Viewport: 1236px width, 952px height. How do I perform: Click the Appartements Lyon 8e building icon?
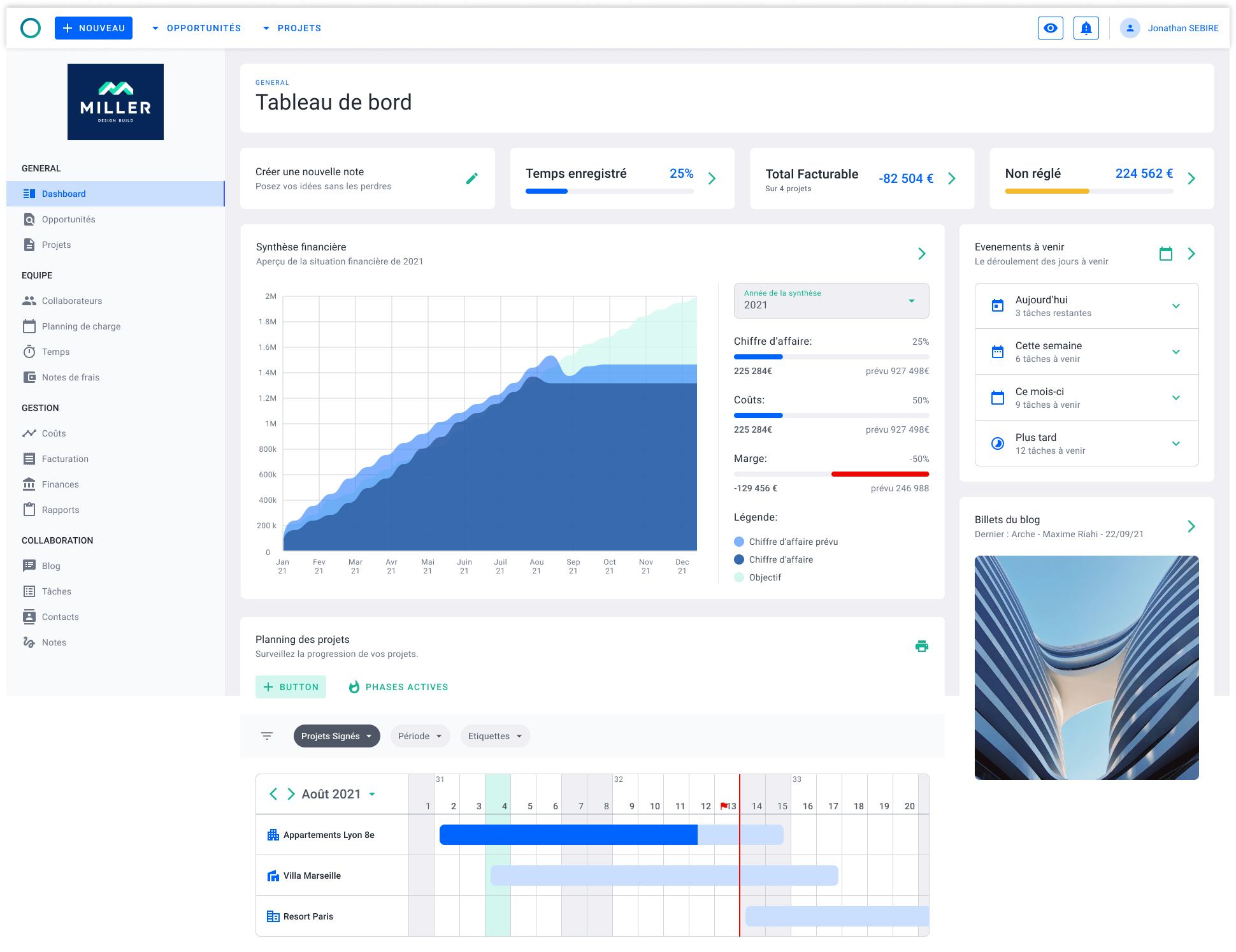(x=273, y=835)
